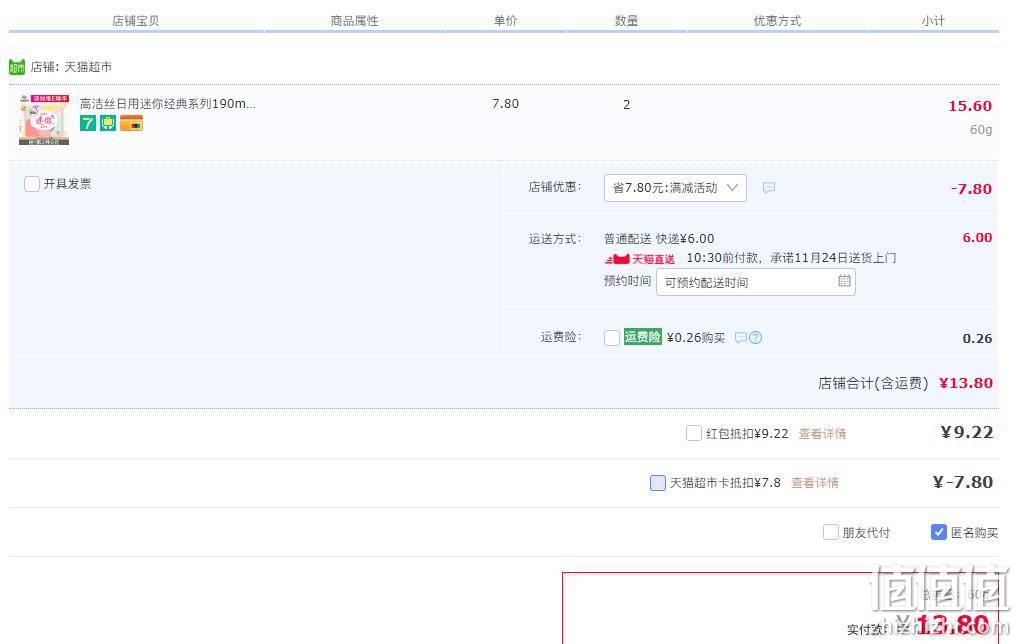
Task: Click the 单价 column header
Action: [506, 21]
